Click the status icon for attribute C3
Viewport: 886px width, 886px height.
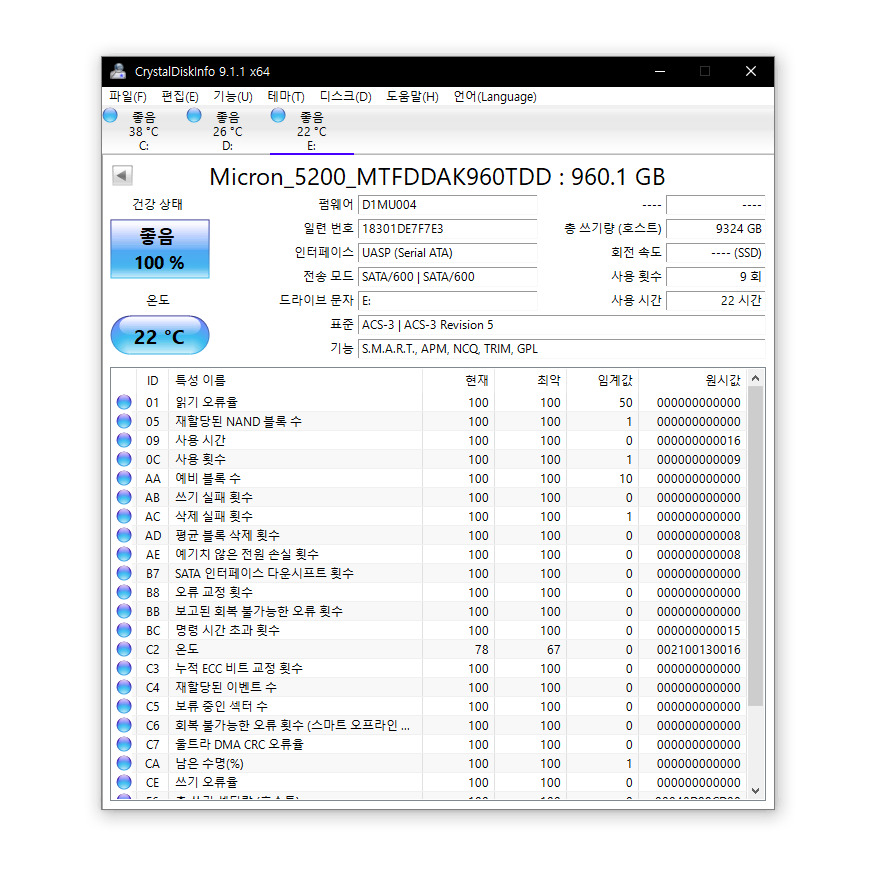click(x=124, y=668)
